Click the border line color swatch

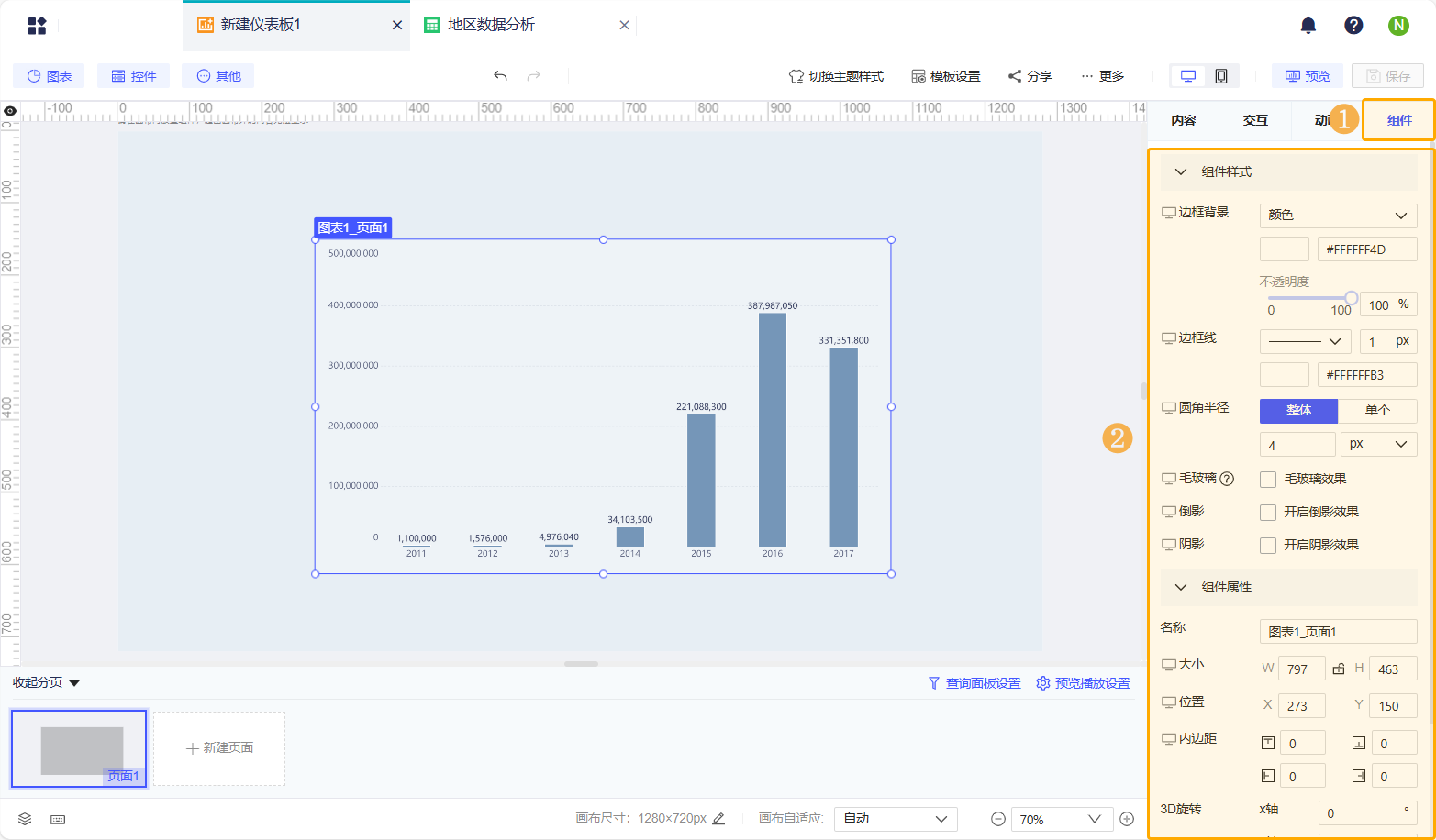1285,374
